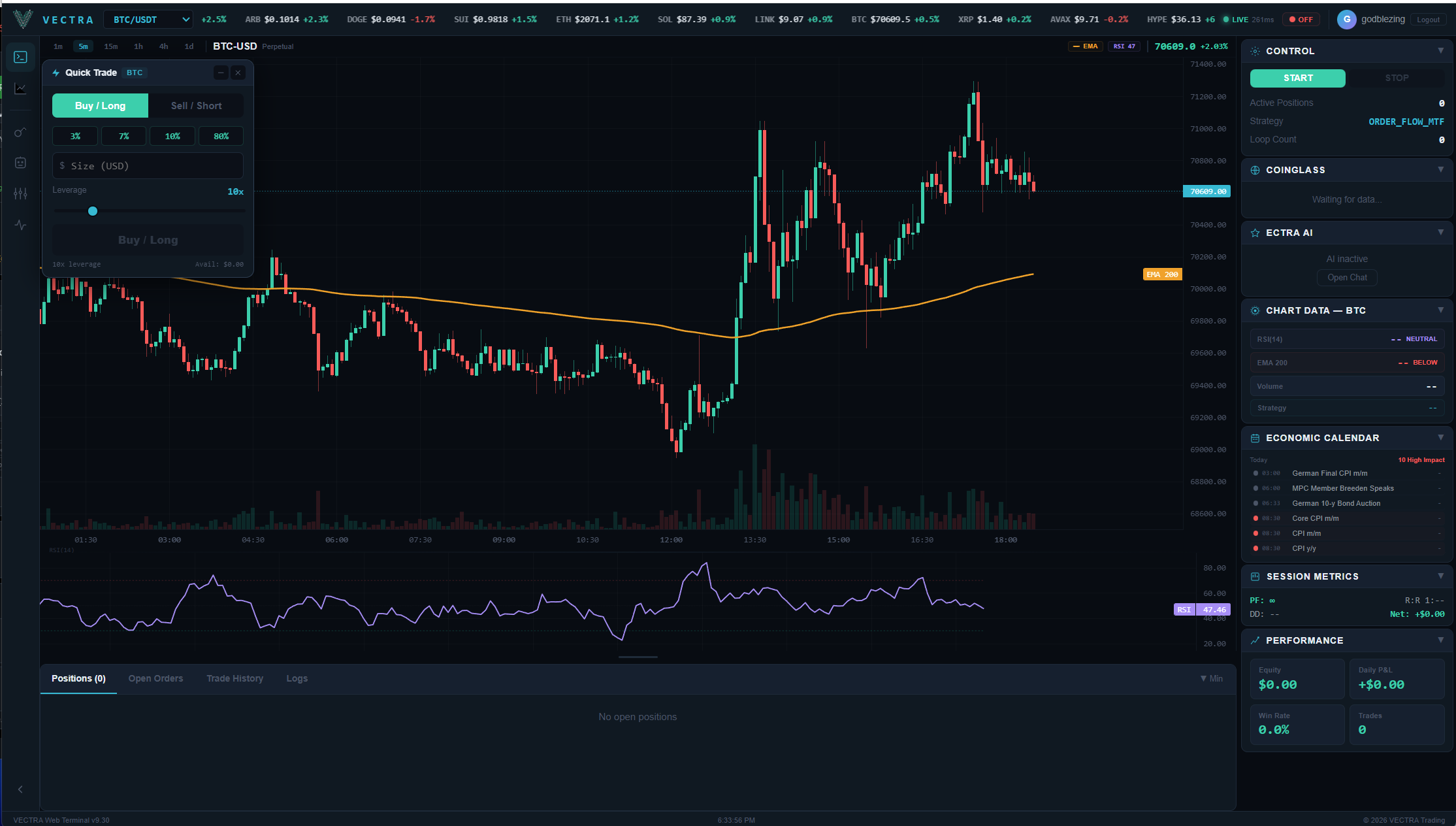Collapse the COINGLASS panel
This screenshot has width=1456, height=826.
click(1440, 170)
